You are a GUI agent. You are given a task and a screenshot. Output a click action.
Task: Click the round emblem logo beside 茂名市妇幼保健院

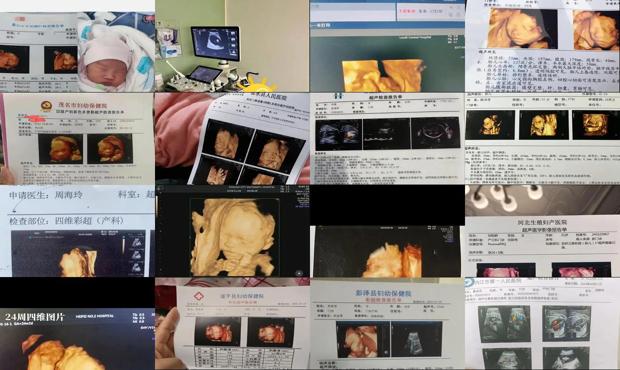pos(47,106)
